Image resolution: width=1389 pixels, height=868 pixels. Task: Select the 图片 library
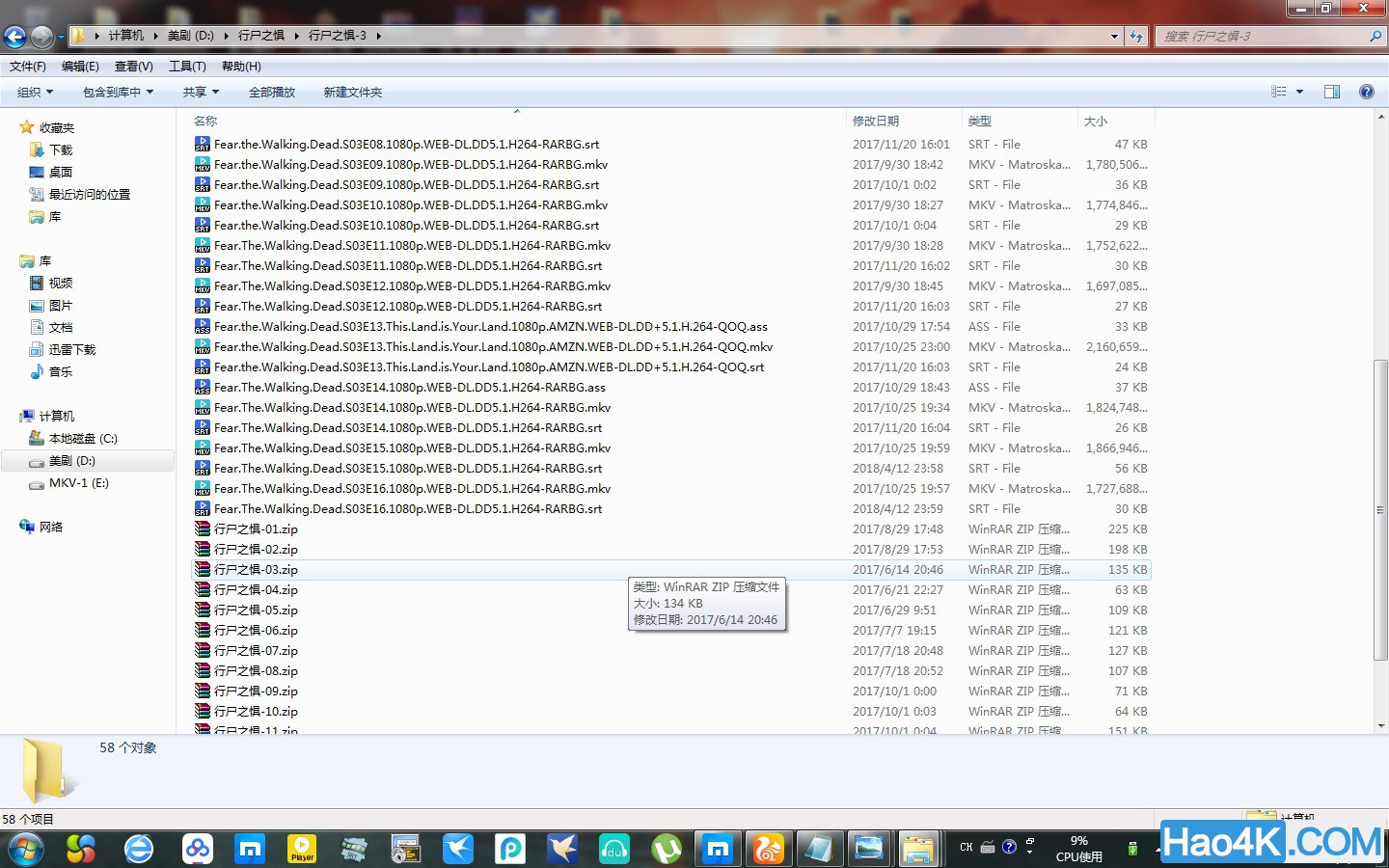[x=61, y=305]
